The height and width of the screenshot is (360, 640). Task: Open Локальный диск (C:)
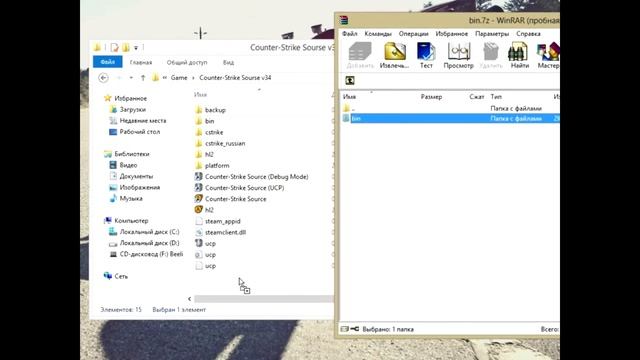click(144, 232)
